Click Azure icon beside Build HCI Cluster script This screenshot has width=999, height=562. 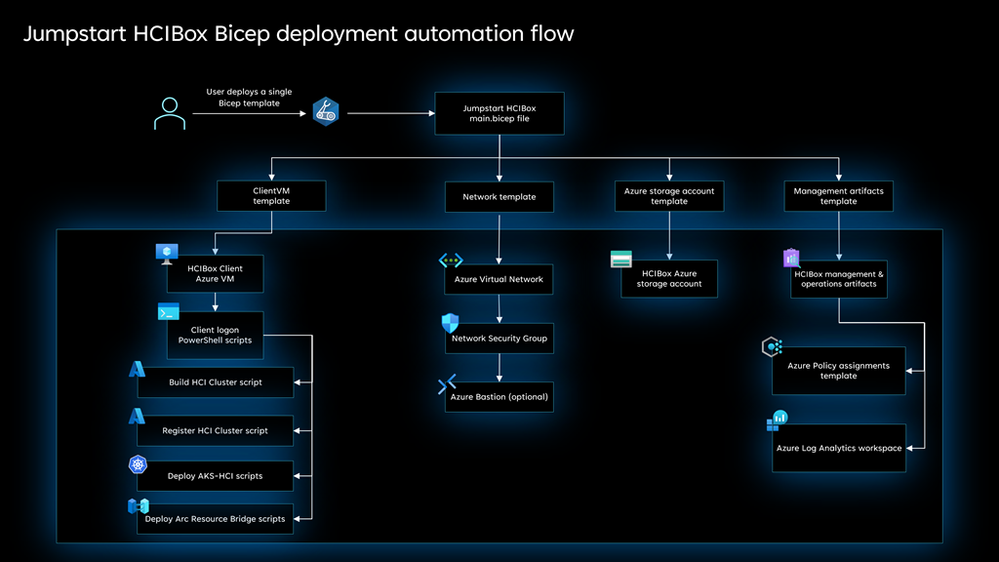point(137,369)
